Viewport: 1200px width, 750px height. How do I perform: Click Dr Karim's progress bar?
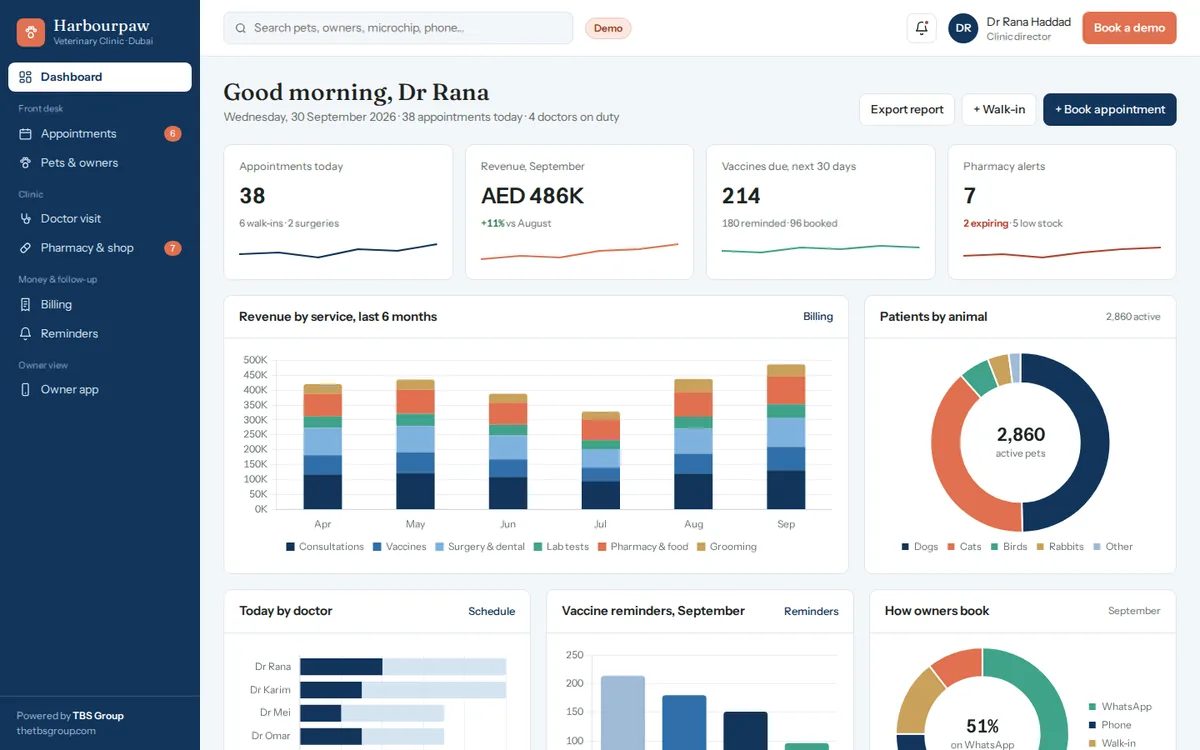[403, 690]
